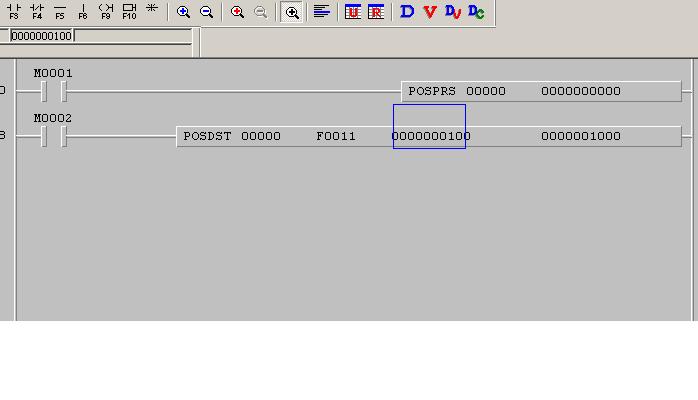Click the red R toolbar icon

coord(376,12)
